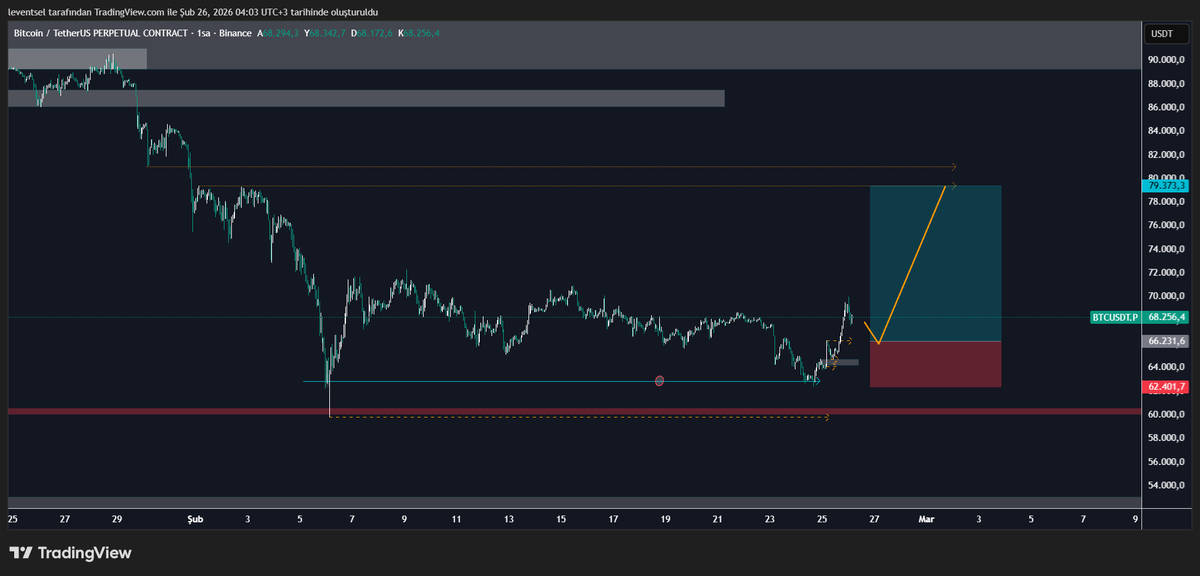Click the 90.000,0 price axis label

pyautogui.click(x=1167, y=59)
